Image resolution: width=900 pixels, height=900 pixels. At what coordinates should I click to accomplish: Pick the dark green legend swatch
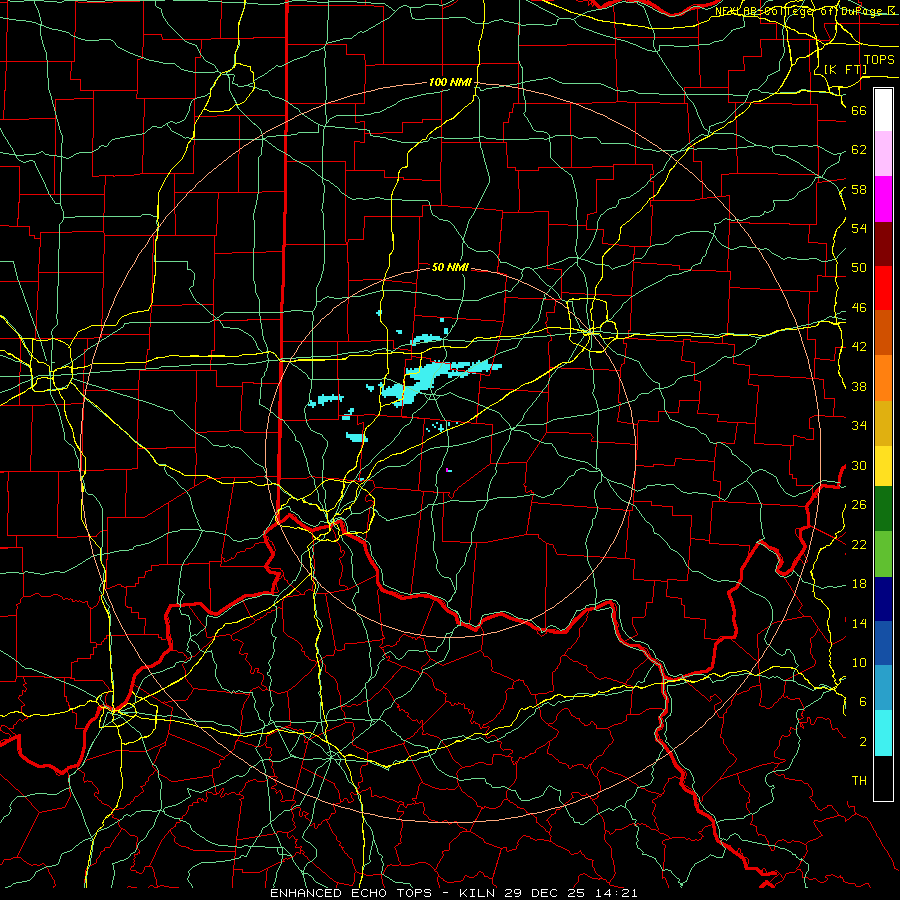point(883,509)
